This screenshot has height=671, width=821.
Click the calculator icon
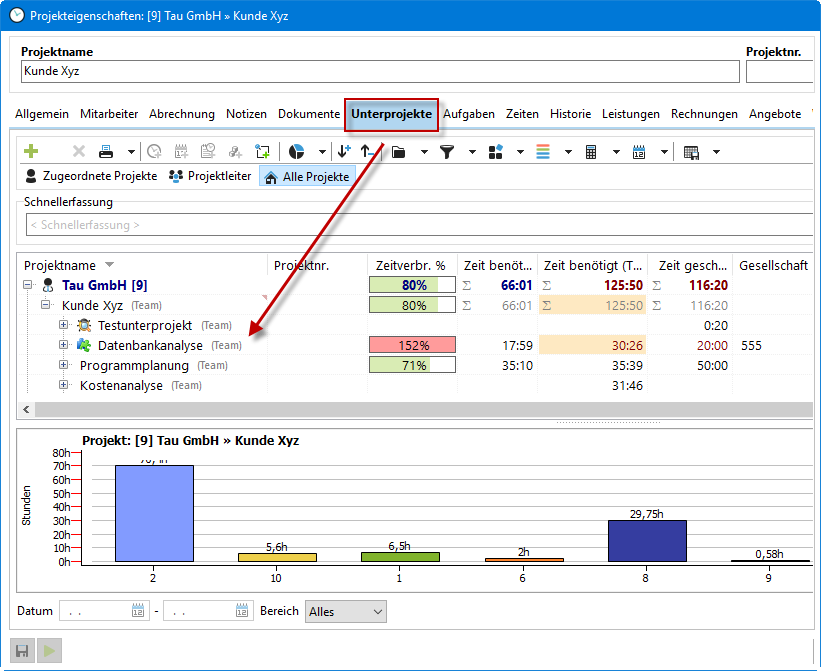pyautogui.click(x=591, y=152)
